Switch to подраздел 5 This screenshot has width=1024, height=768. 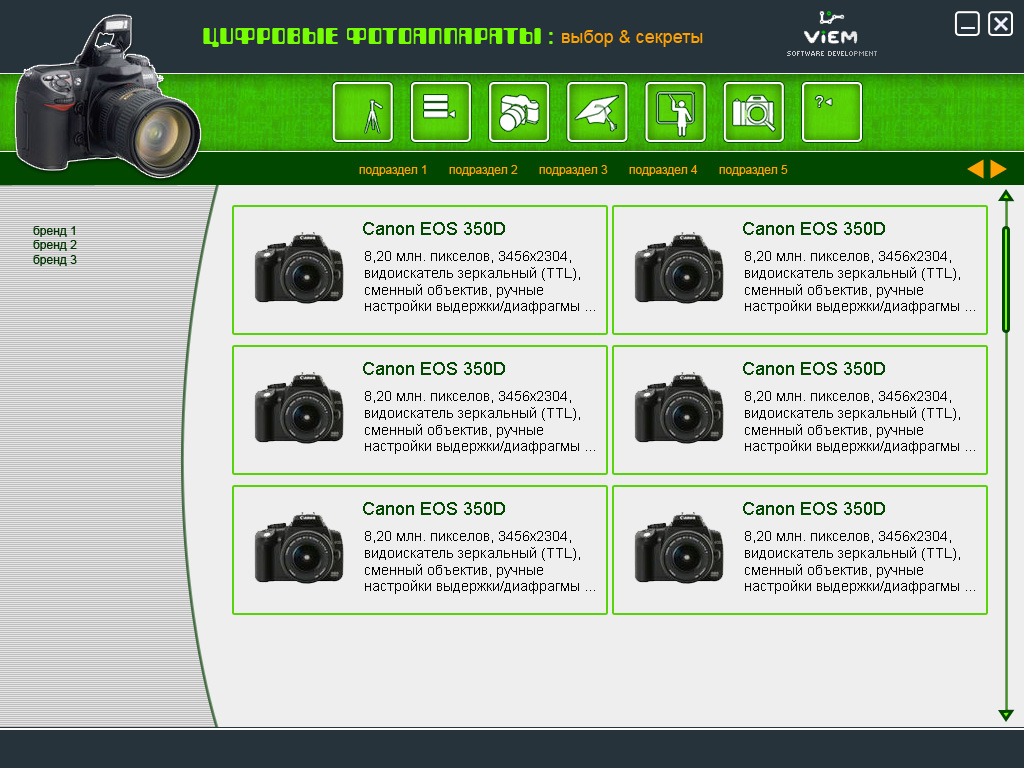[753, 170]
